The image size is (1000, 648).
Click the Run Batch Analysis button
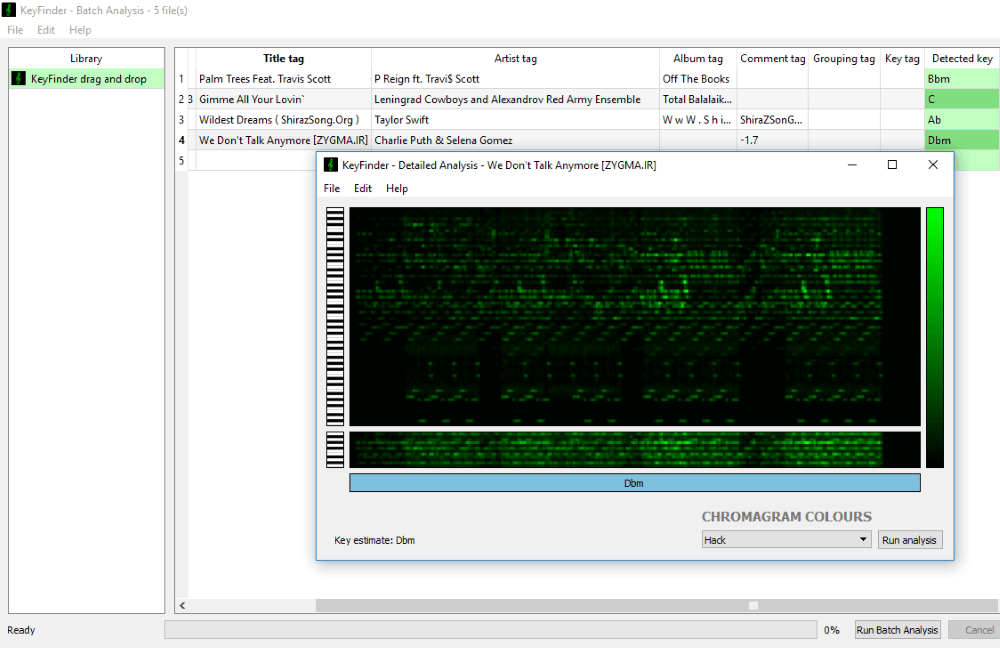897,630
